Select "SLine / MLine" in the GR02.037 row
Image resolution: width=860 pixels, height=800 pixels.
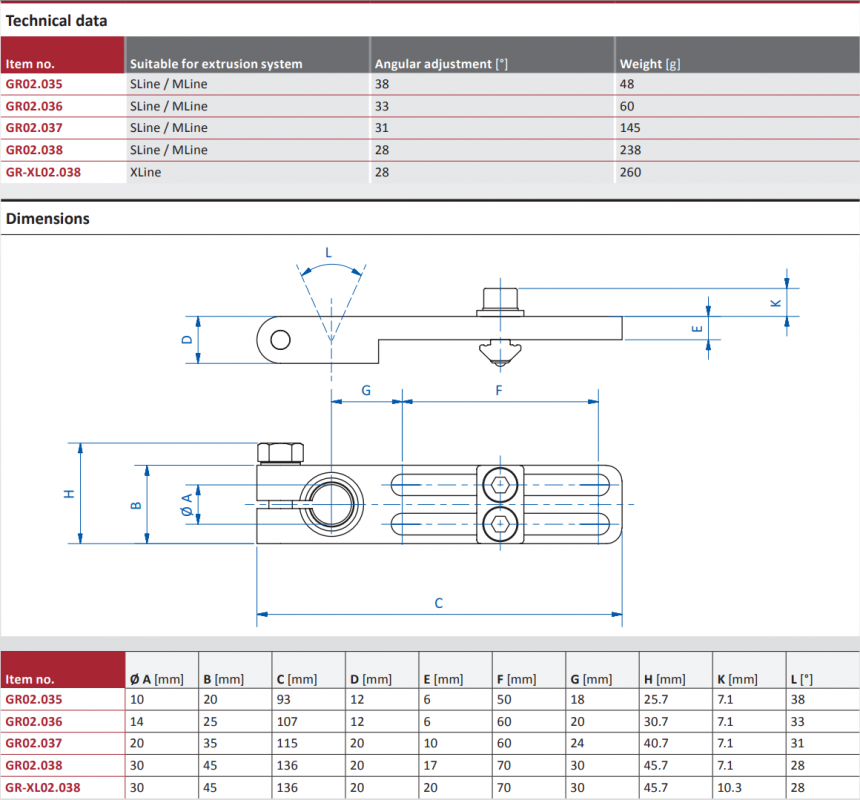click(169, 128)
